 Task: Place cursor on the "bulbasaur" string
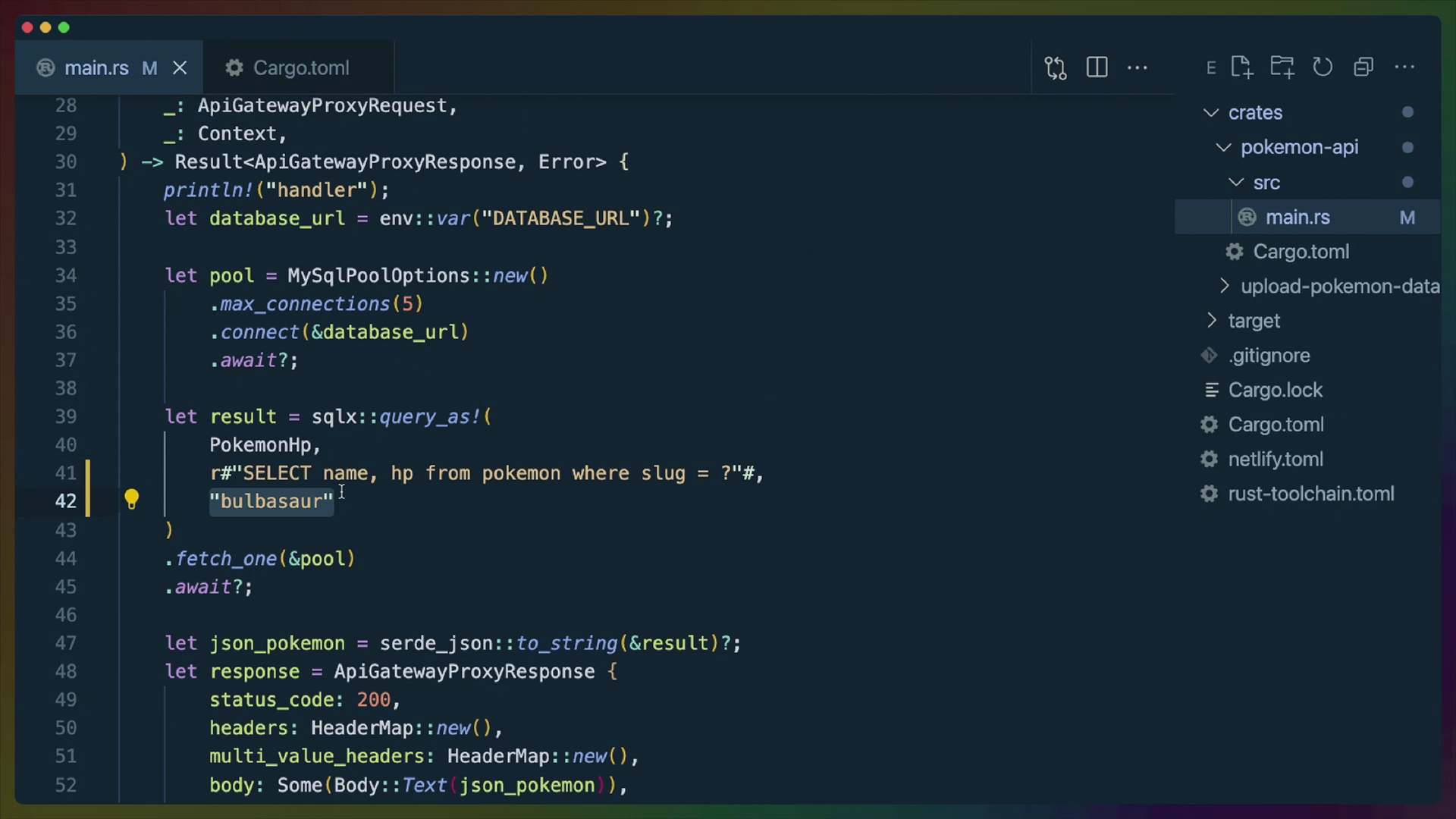(x=271, y=501)
